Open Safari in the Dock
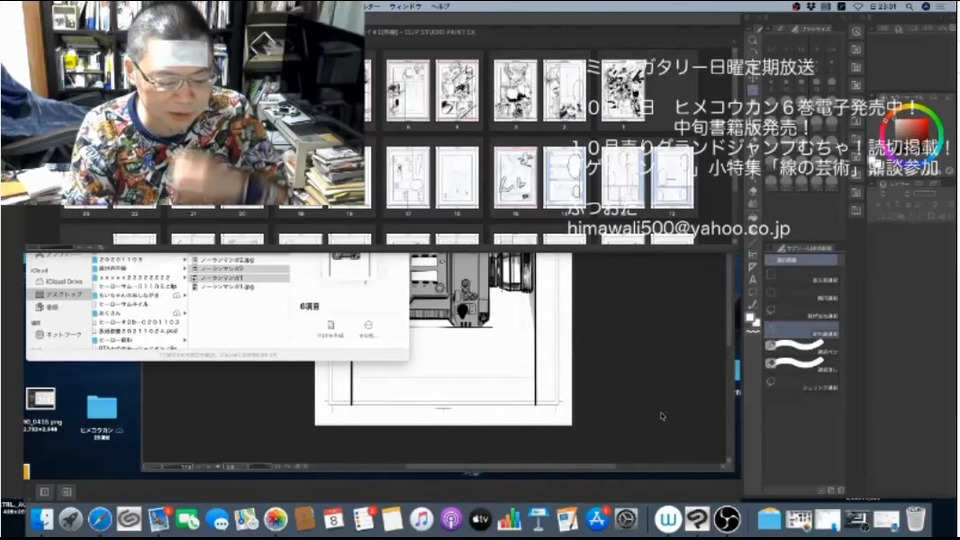 [x=100, y=520]
